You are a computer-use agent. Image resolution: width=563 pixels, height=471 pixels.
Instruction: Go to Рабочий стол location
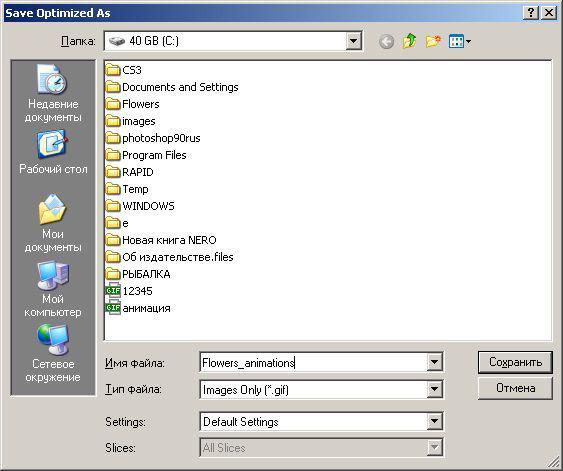tap(53, 153)
